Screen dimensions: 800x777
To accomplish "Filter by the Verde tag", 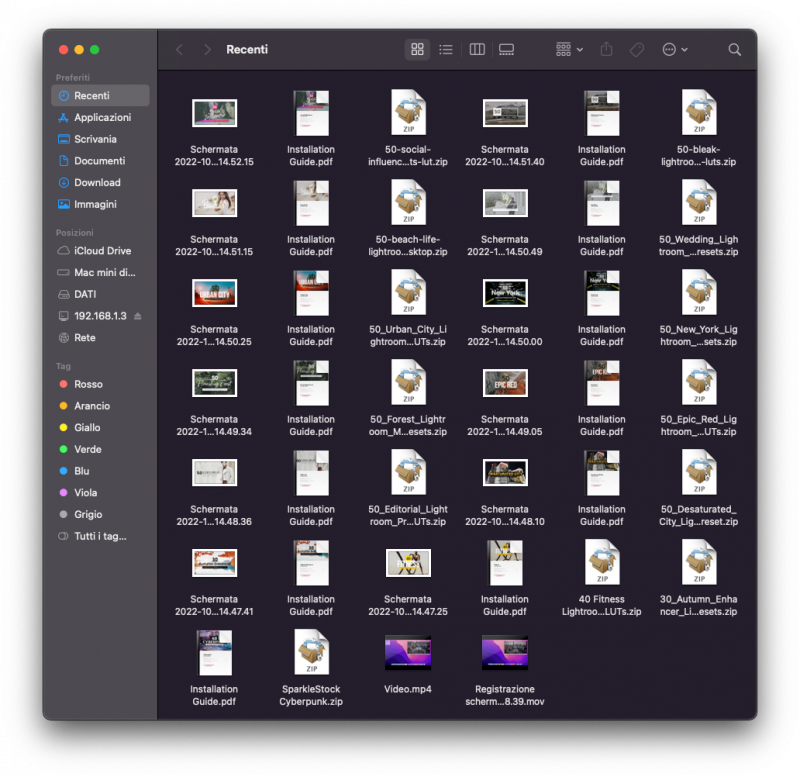I will 101,449.
